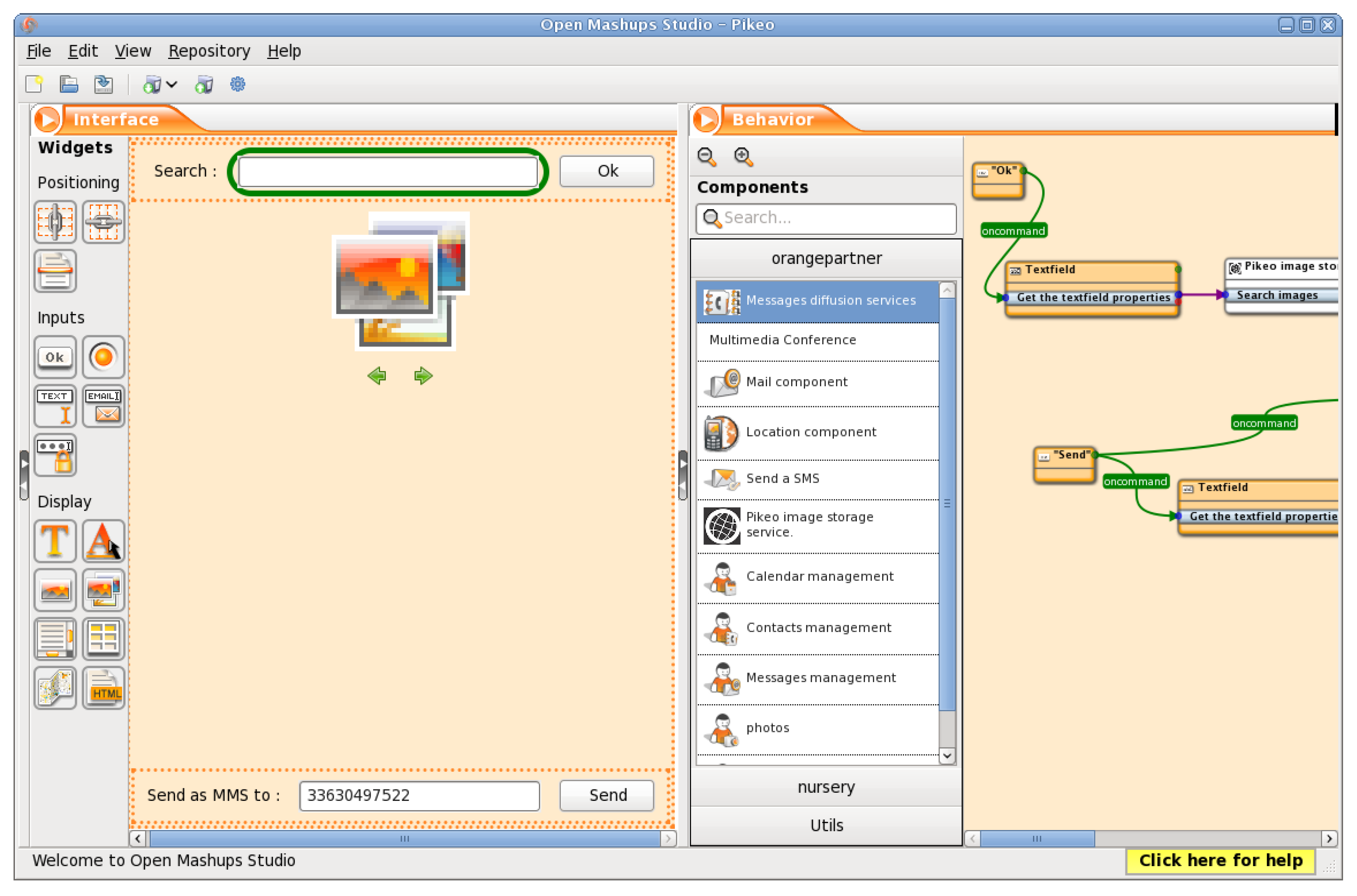Collapse the Behavior panel with the orange arrow

(706, 119)
